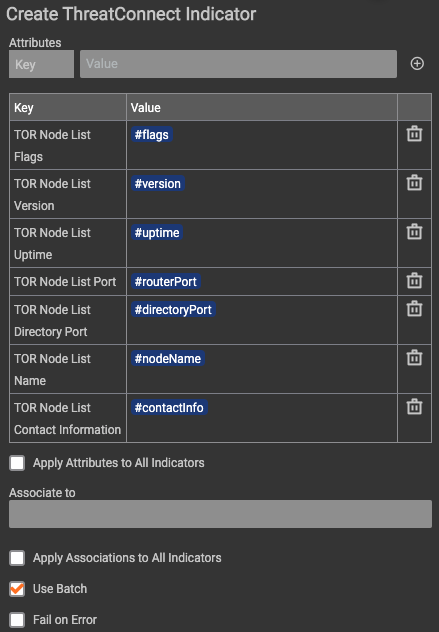The image size is (439, 632).
Task: Enable Apply Attributes to All Indicators
Action: pyautogui.click(x=17, y=463)
